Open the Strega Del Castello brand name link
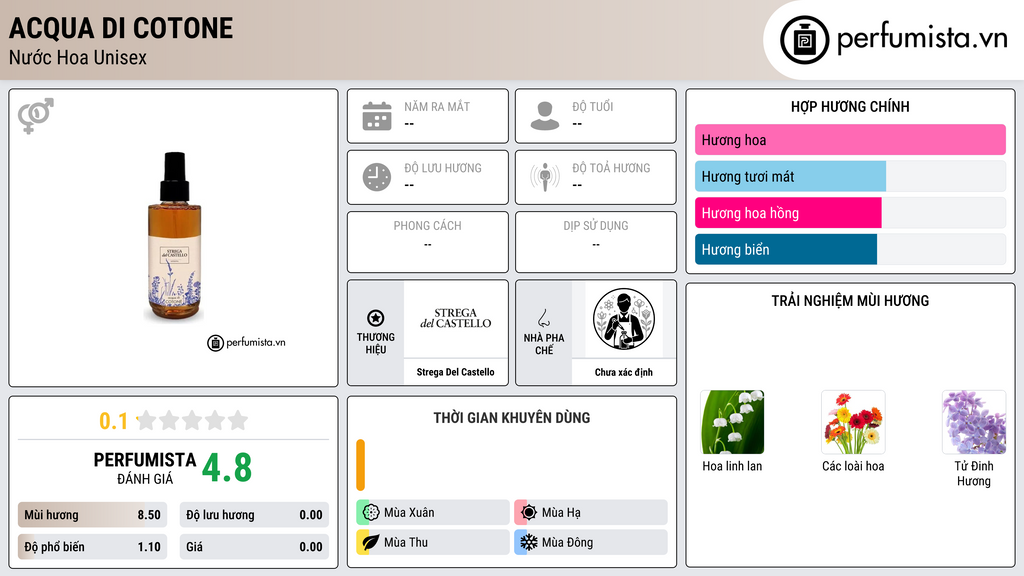Viewport: 1024px width, 576px height. (x=455, y=372)
